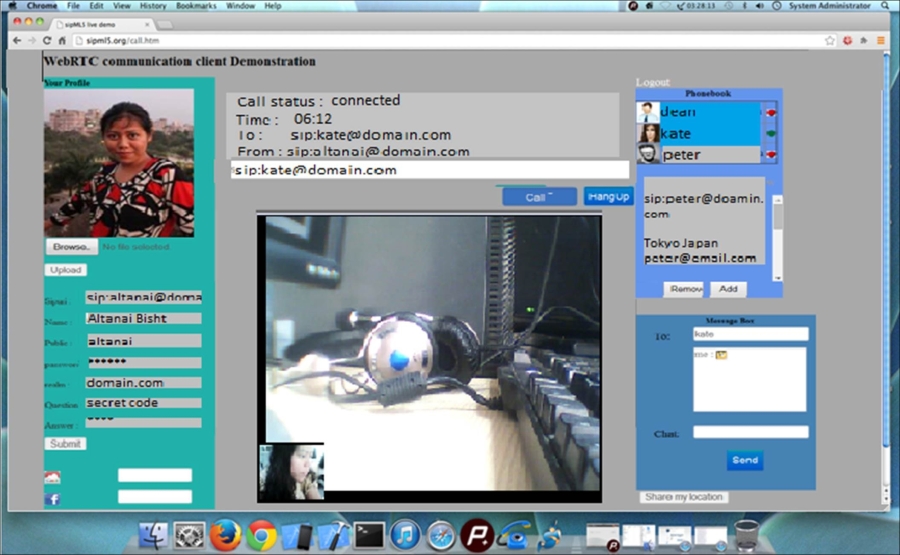The image size is (900, 555).
Task: Open the View menu
Action: tap(121, 6)
